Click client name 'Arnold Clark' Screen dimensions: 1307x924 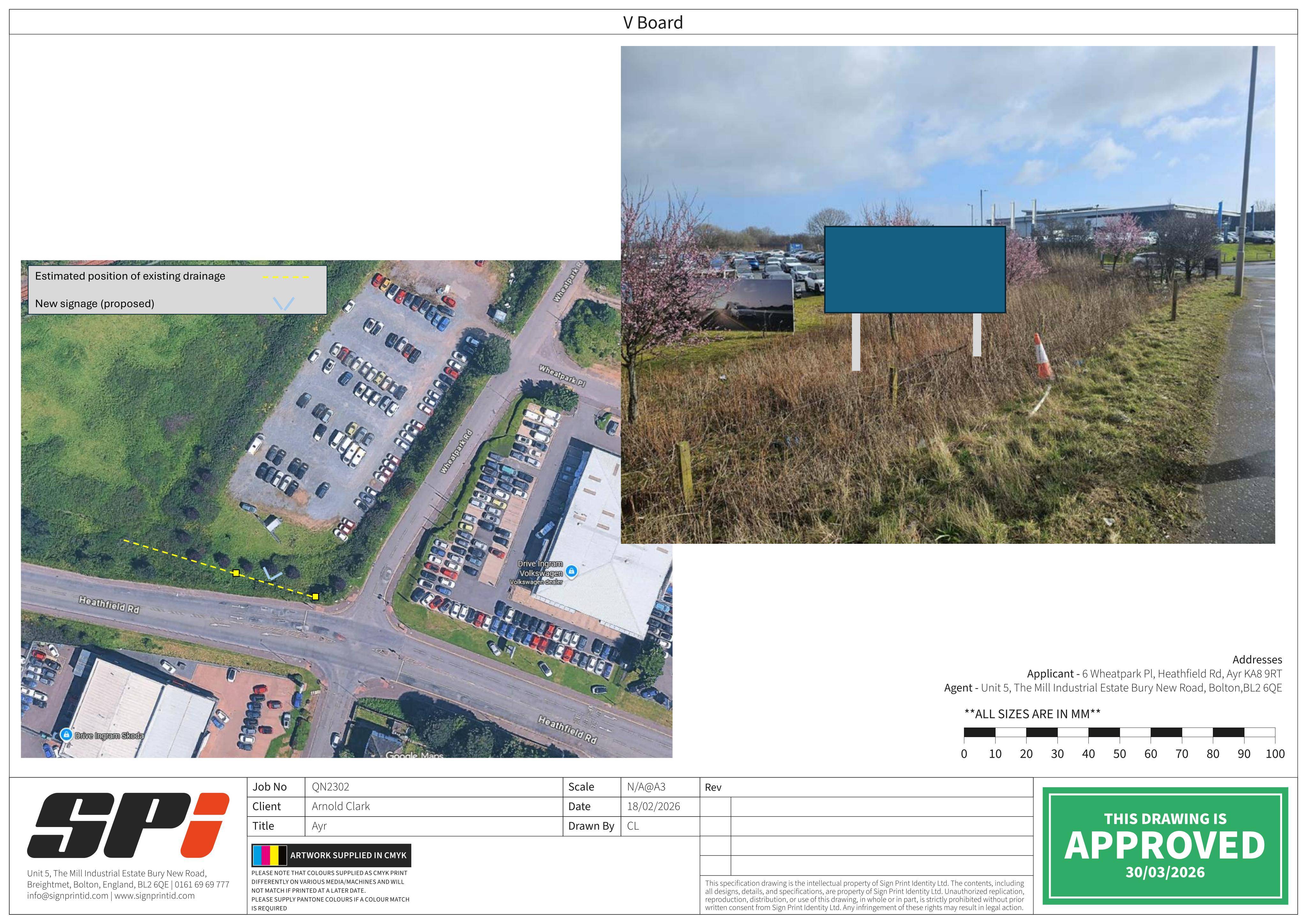pyautogui.click(x=340, y=806)
